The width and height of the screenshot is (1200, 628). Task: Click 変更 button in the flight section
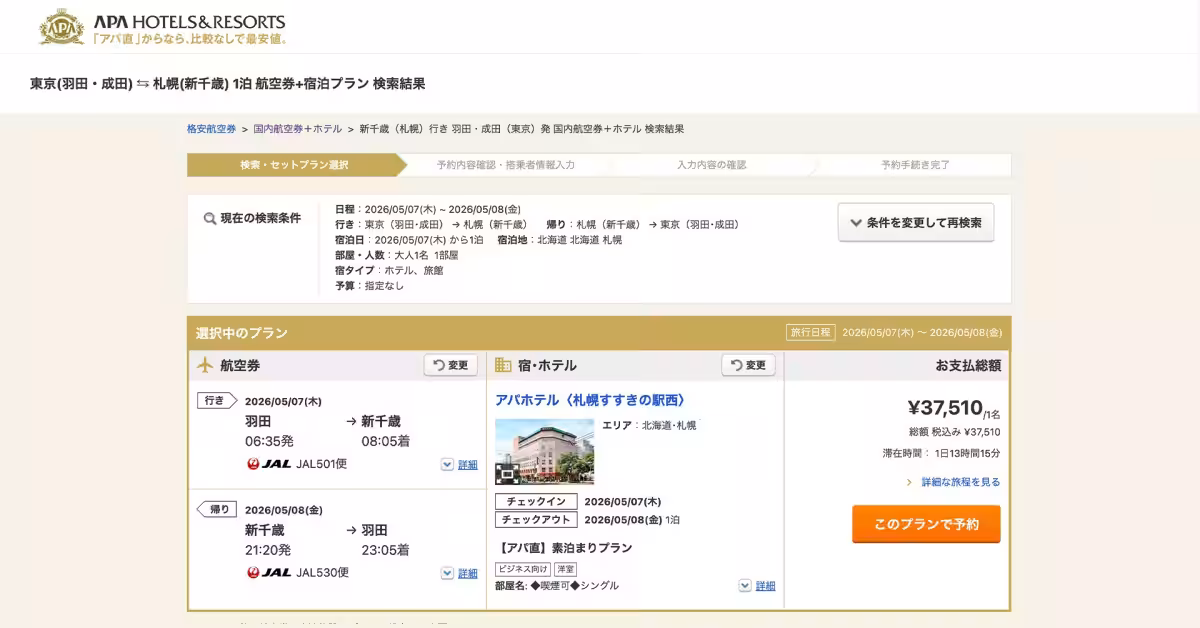450,365
